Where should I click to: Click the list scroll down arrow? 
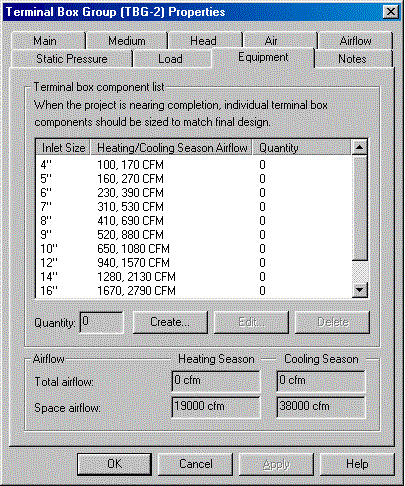pos(360,290)
